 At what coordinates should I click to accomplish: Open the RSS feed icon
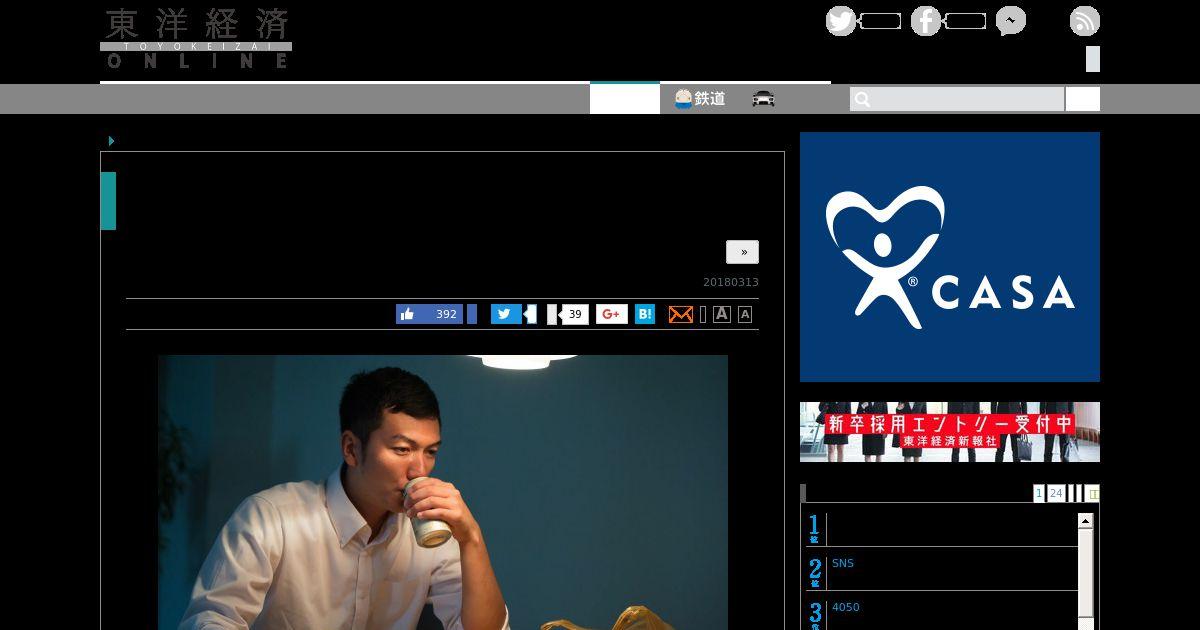coord(1085,21)
